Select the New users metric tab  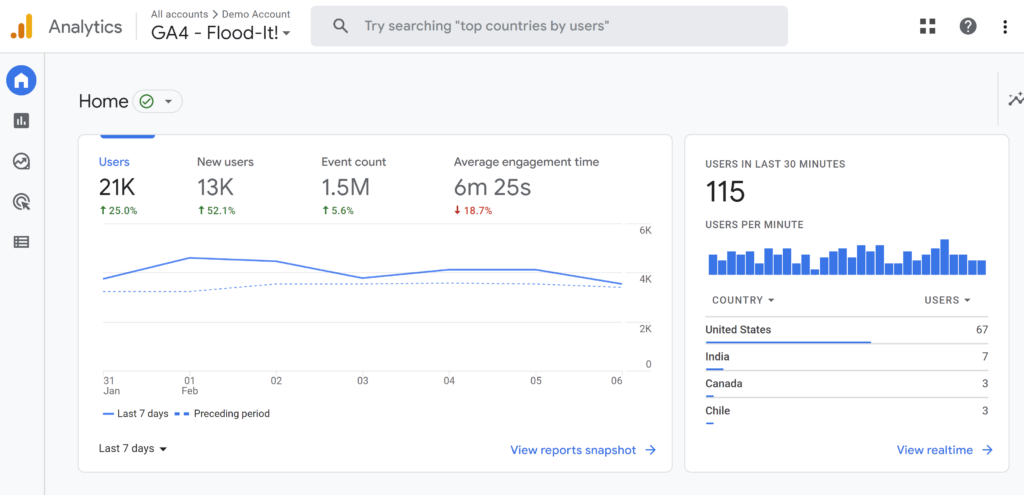225,186
